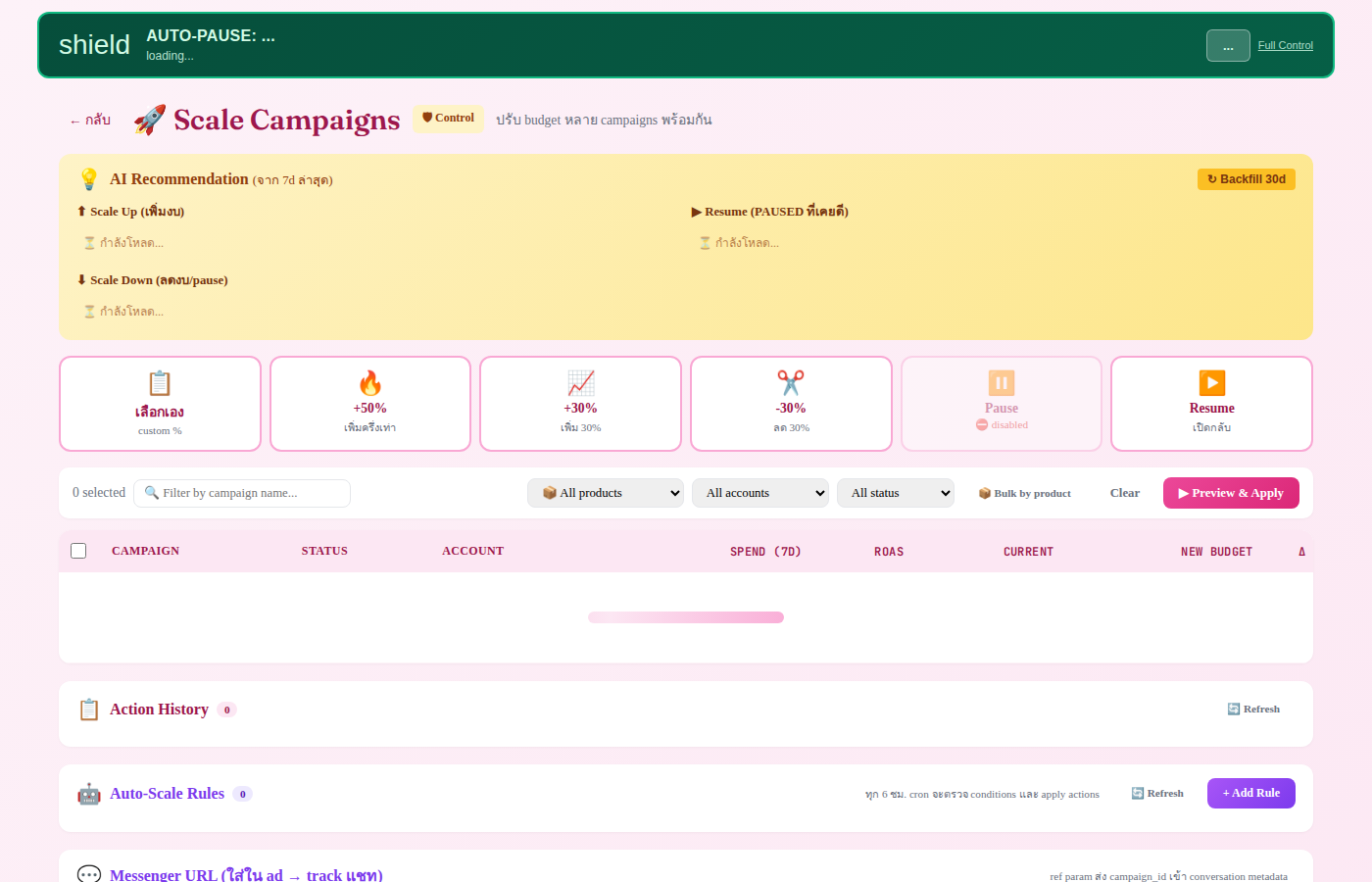
Task: Choose the +30% chart preset
Action: [580, 404]
